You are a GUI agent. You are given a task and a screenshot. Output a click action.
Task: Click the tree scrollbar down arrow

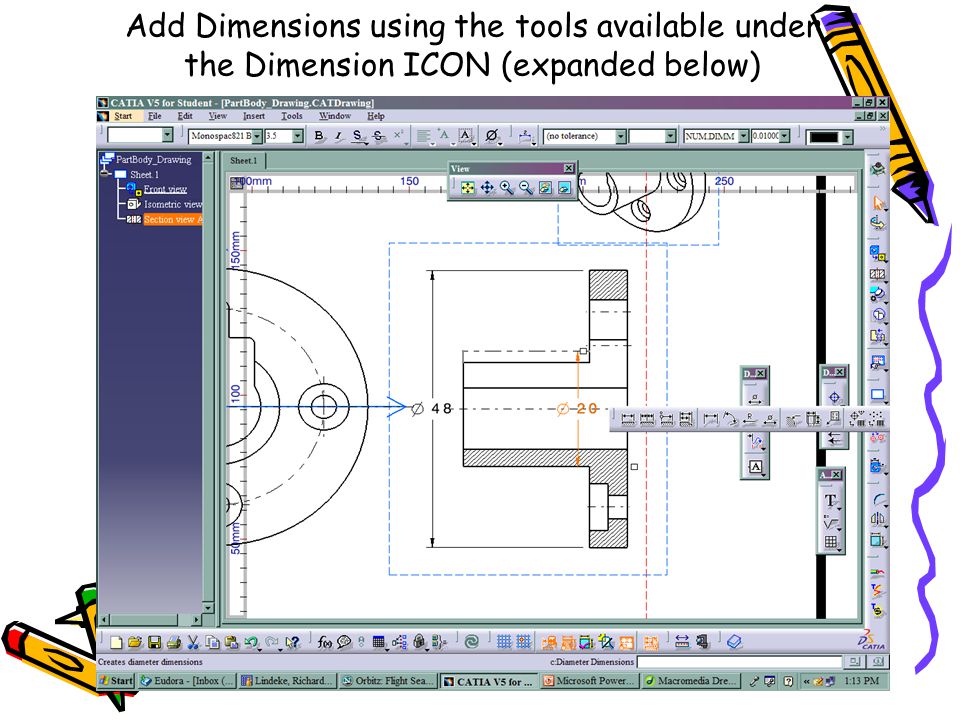[x=208, y=607]
